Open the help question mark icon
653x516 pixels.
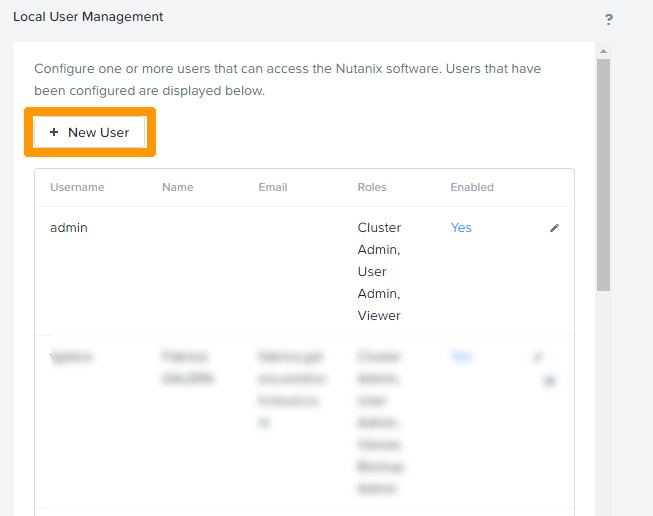point(609,19)
